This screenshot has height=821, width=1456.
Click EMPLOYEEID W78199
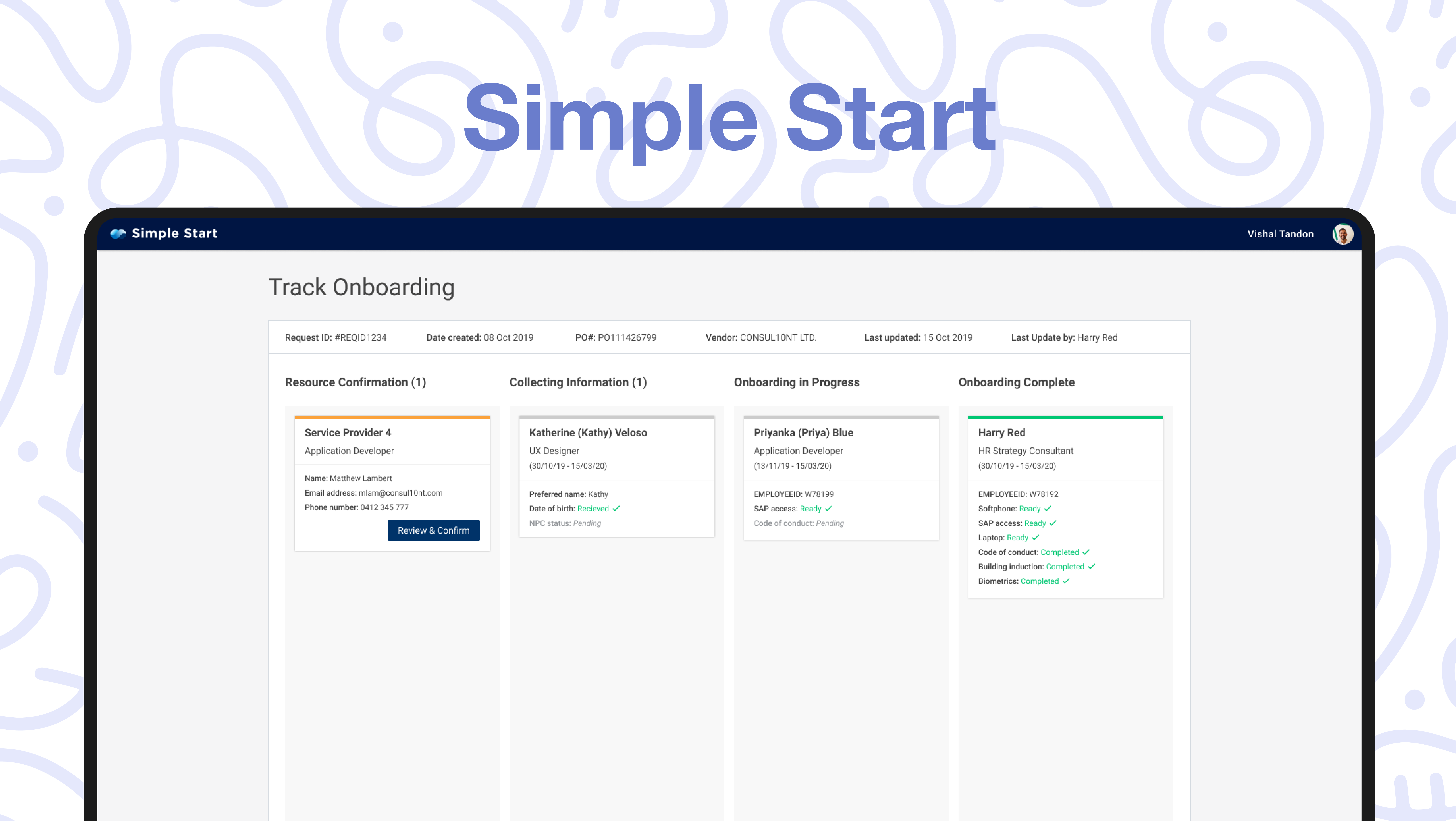tap(794, 494)
